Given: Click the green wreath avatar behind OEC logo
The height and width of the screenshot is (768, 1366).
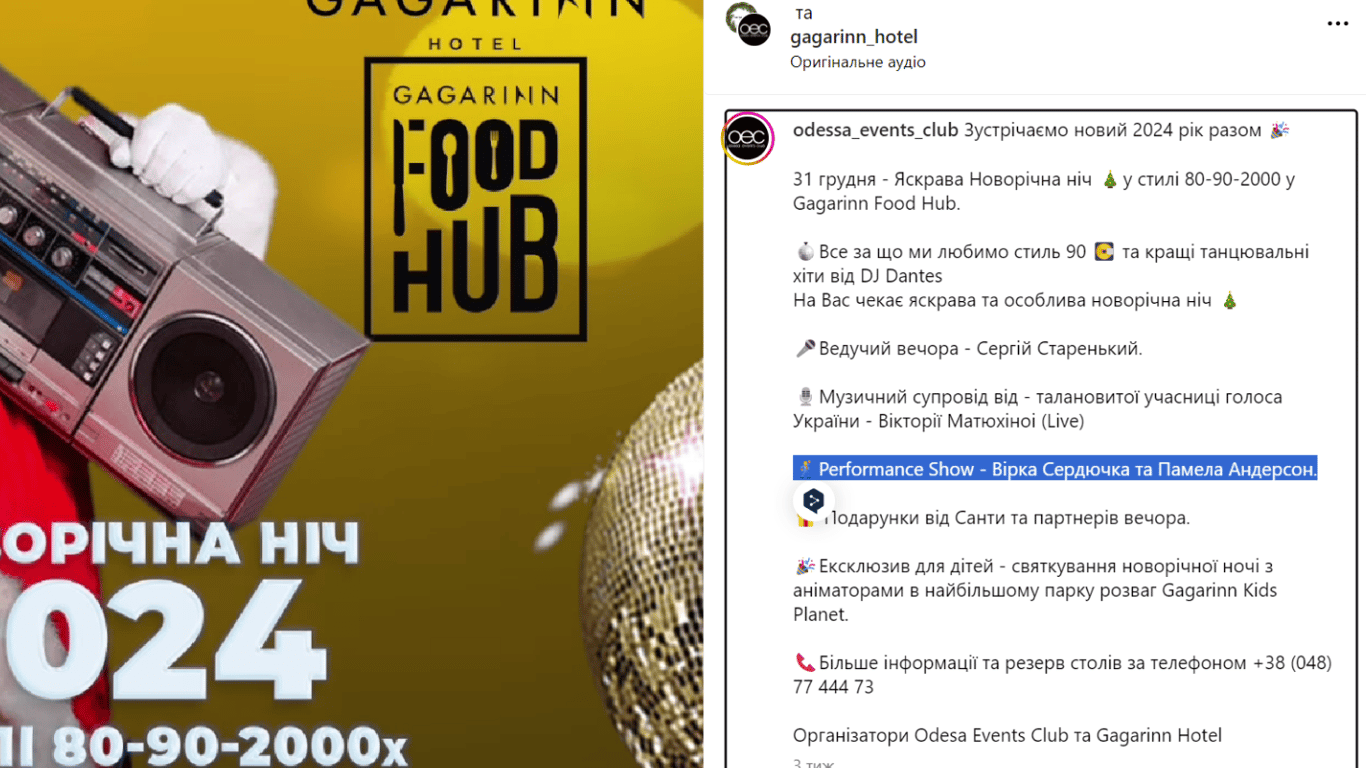Looking at the screenshot, I should [x=738, y=13].
